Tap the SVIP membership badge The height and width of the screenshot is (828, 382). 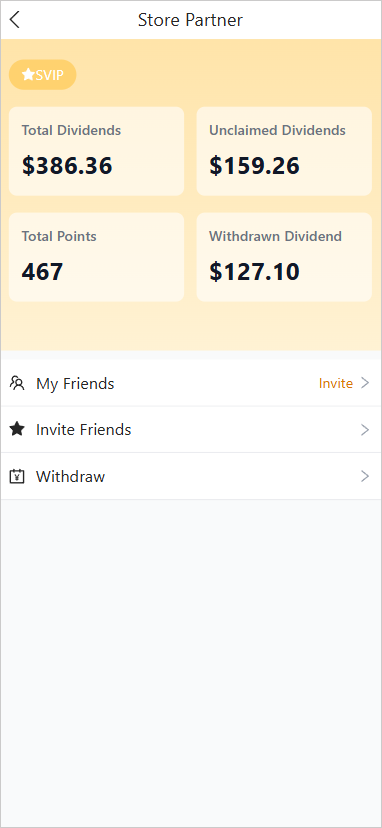click(x=43, y=74)
